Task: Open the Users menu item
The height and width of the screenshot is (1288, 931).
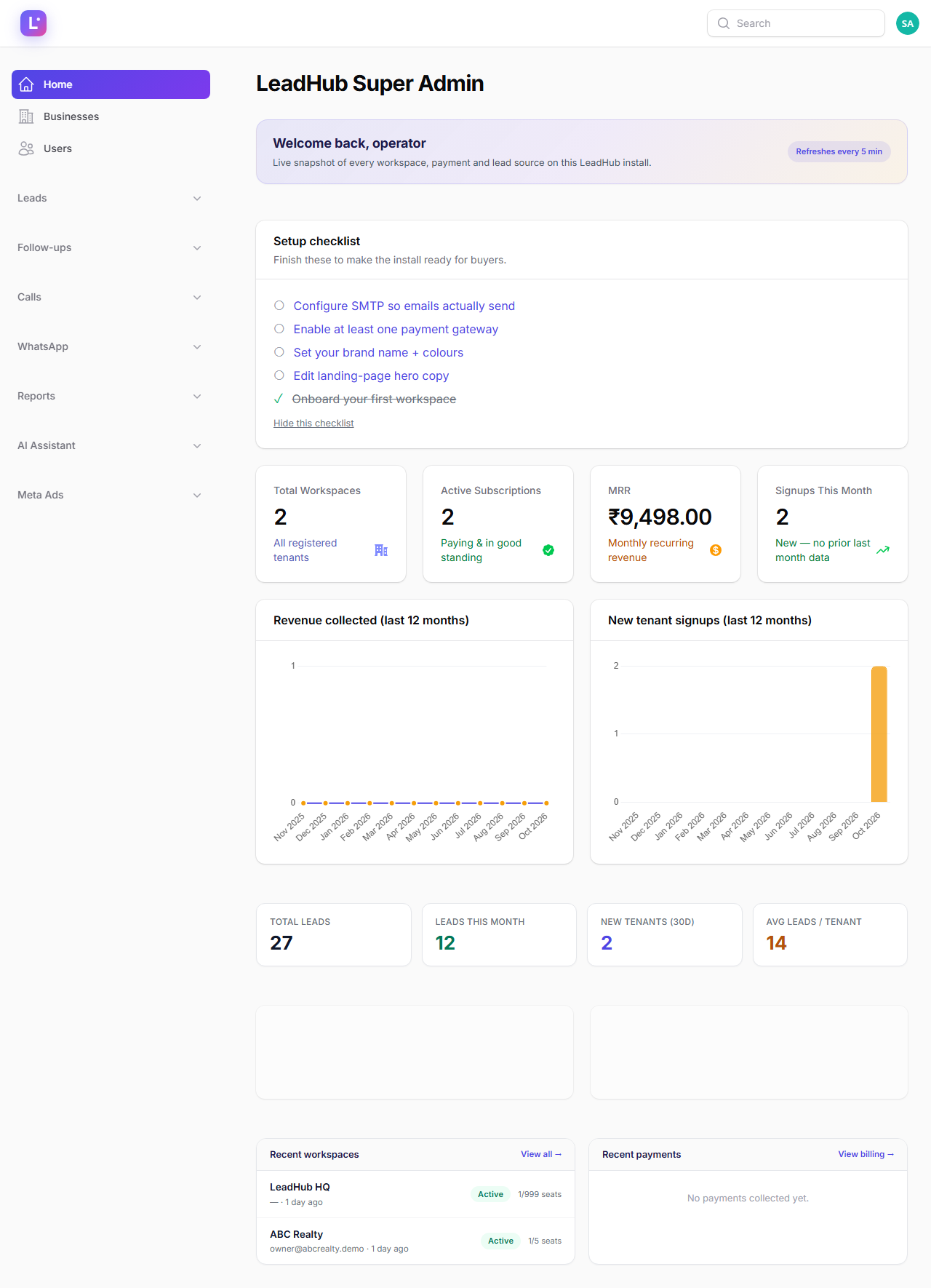Action: pyautogui.click(x=111, y=148)
